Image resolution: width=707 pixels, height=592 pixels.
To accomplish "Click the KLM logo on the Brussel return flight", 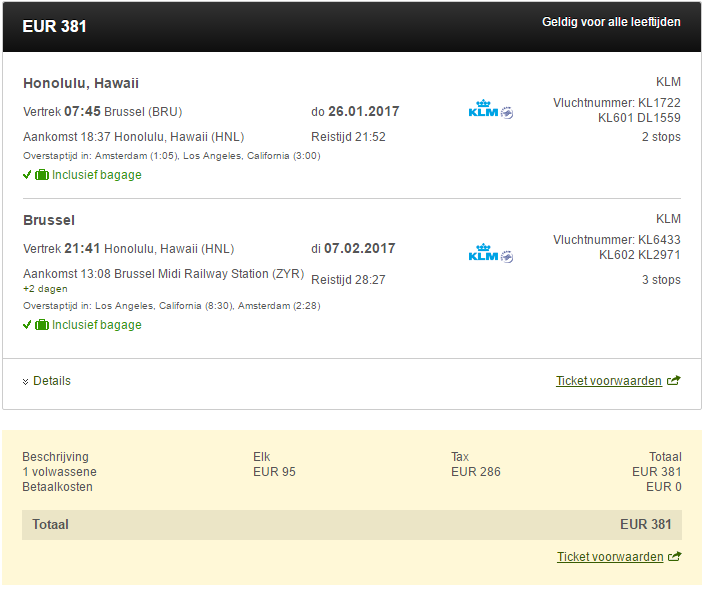I will (491, 254).
